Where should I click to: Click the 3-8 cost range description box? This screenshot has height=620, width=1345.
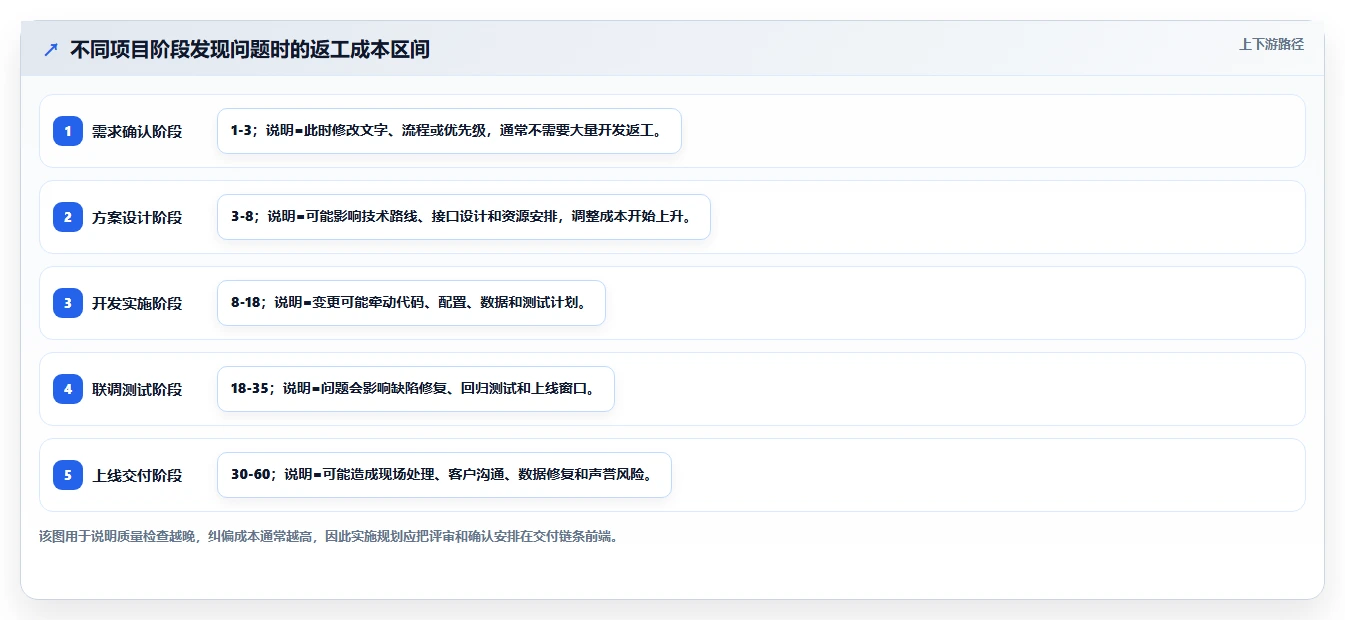coord(464,217)
